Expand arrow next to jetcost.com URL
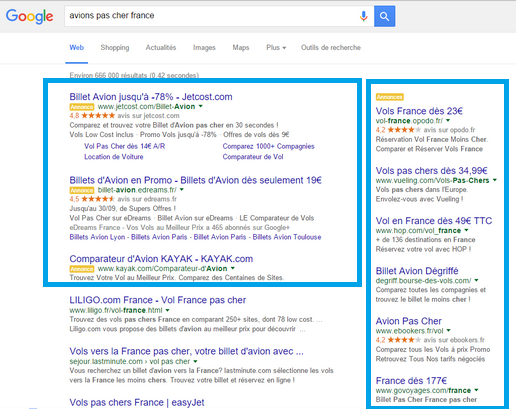 (x=201, y=106)
